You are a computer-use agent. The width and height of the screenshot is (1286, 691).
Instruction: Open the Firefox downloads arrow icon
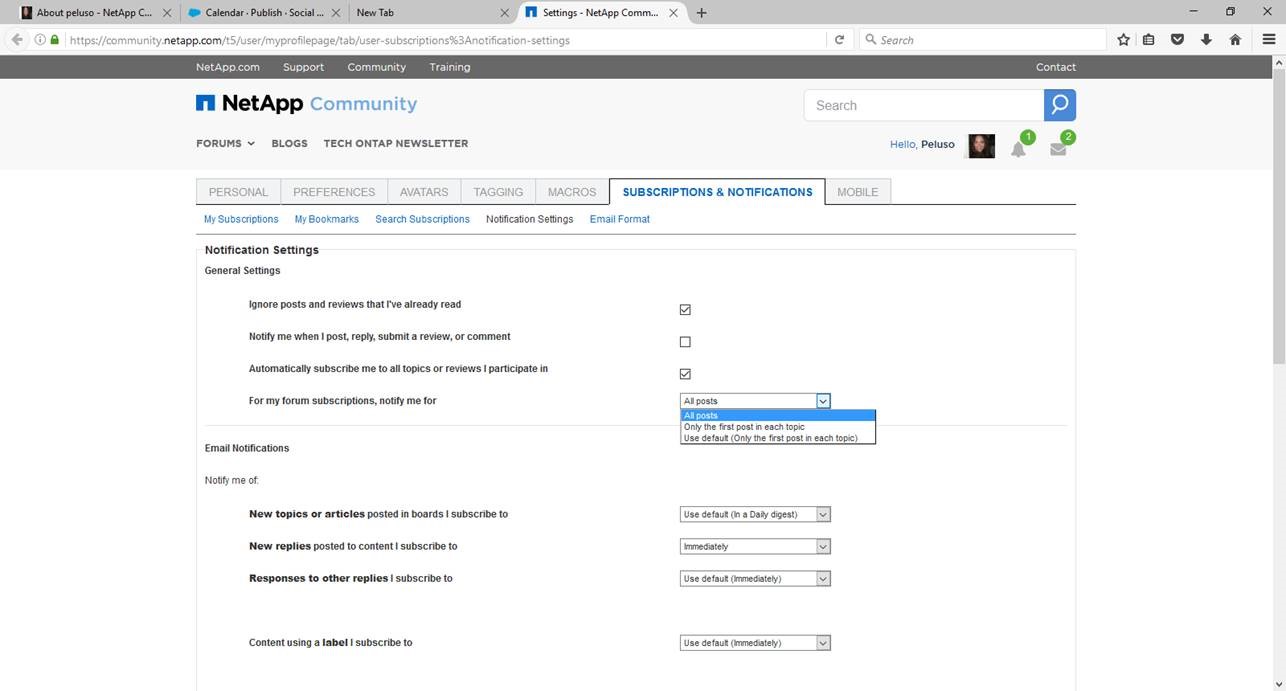pyautogui.click(x=1206, y=40)
